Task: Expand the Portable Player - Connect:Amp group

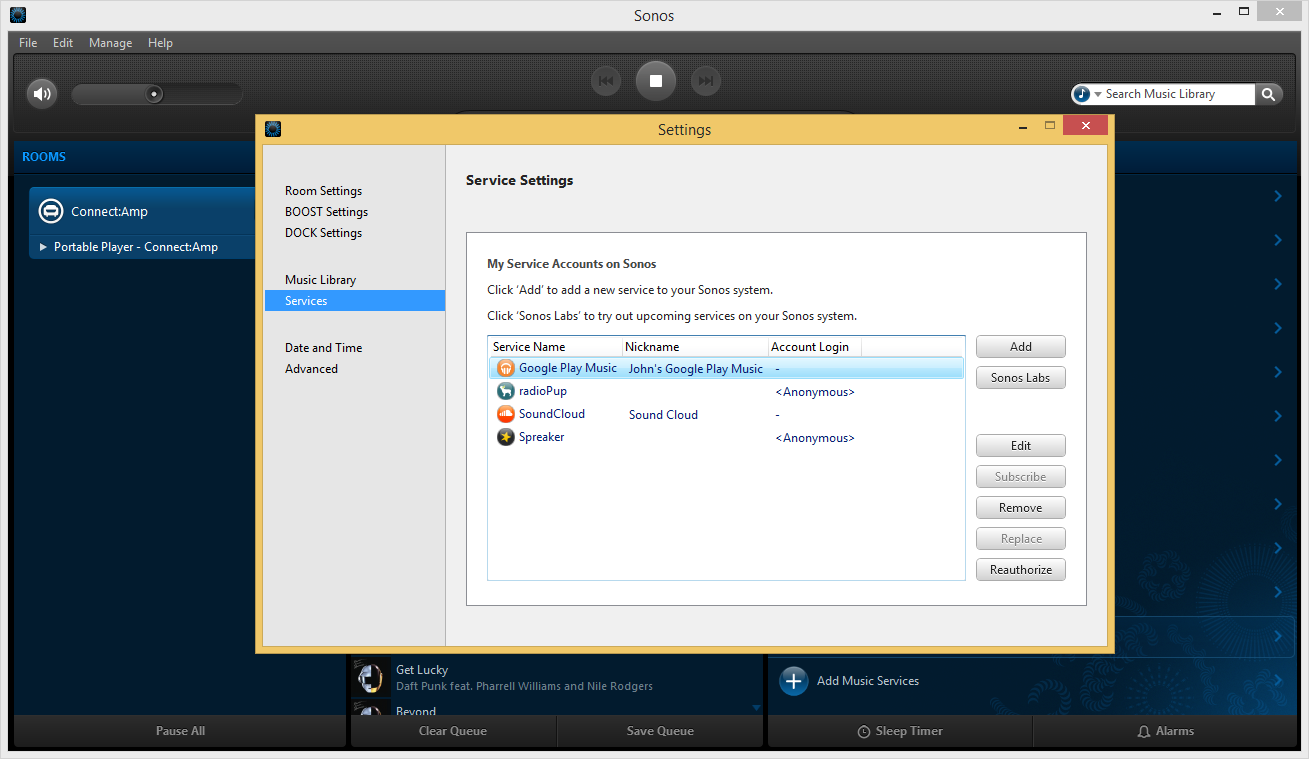Action: coord(43,247)
